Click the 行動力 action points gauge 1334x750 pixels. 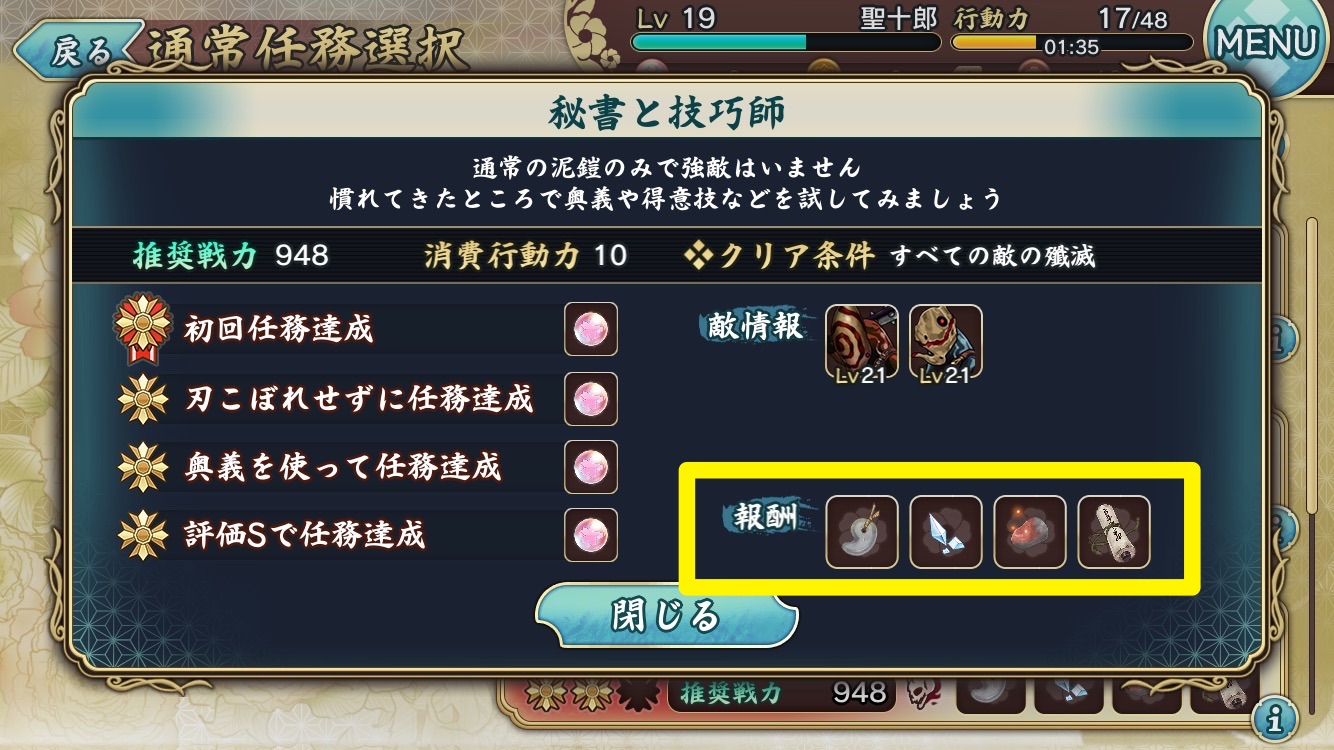click(1072, 43)
